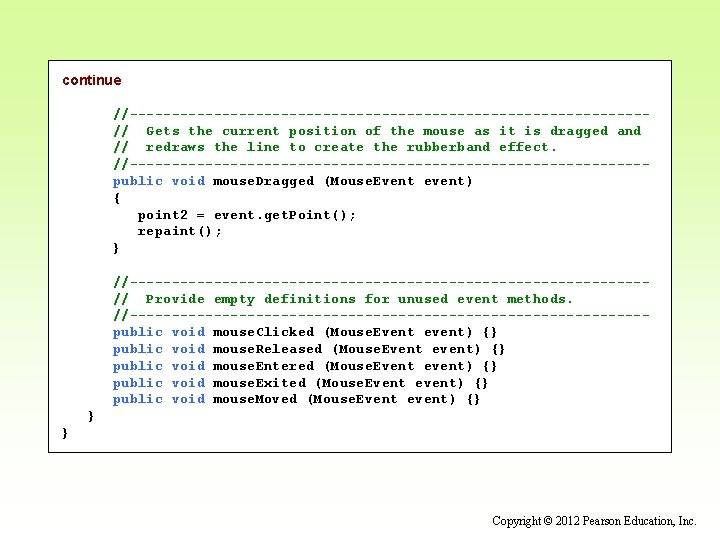Click the 'mouseClicked (MouseEvent event) {}' line
Screen dimensions: 720x540
coord(305,332)
